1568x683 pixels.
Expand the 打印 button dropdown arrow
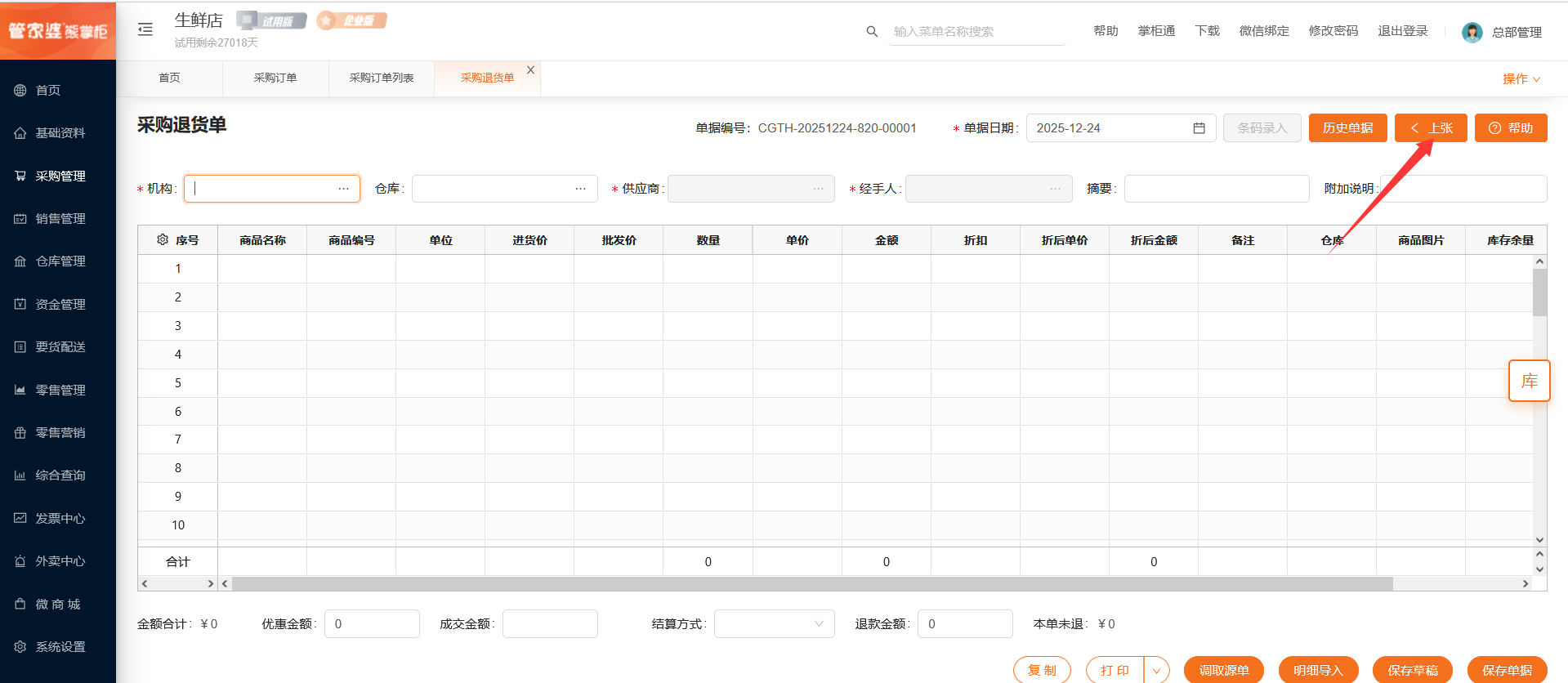tap(1156, 670)
